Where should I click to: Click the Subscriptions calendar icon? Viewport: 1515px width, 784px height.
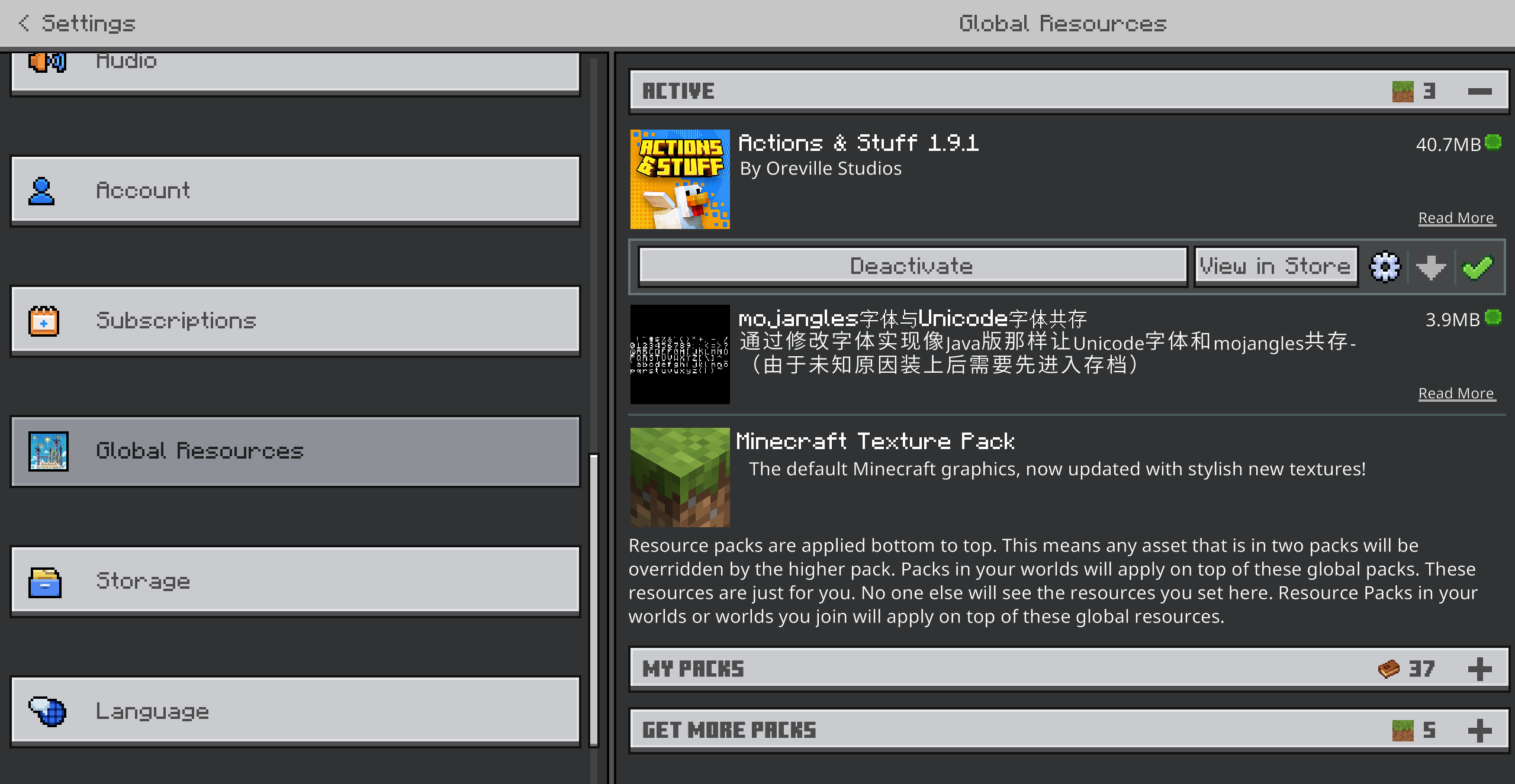pos(44,321)
